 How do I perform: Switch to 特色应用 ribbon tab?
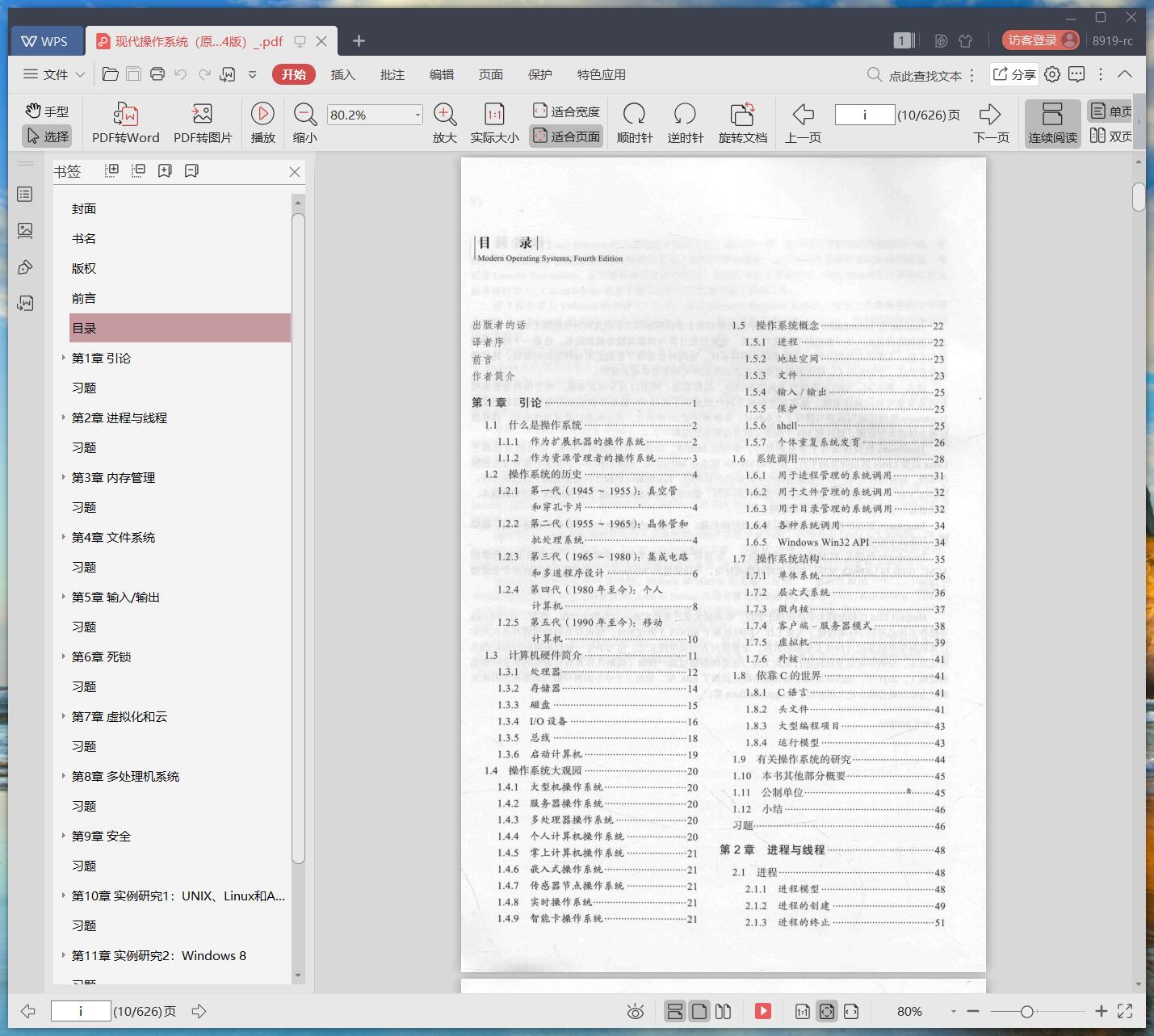tap(601, 74)
